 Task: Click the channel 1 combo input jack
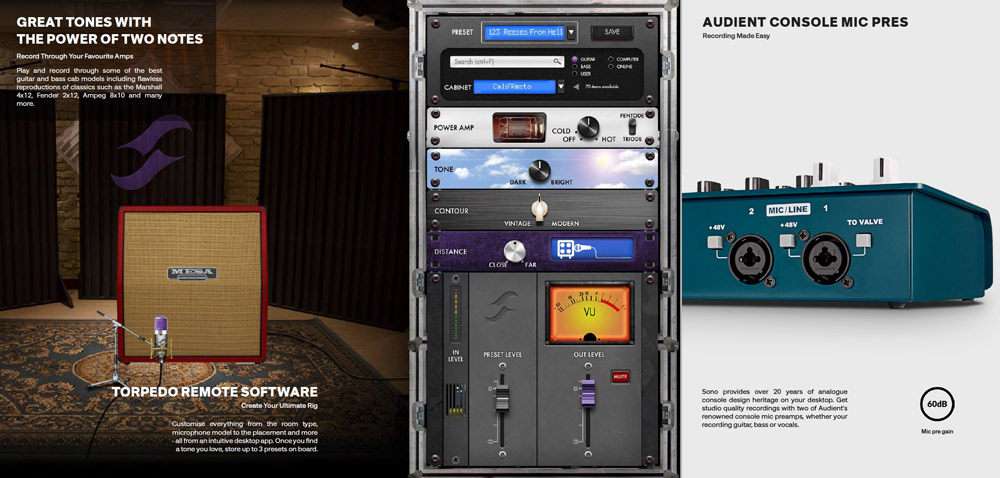(825, 258)
